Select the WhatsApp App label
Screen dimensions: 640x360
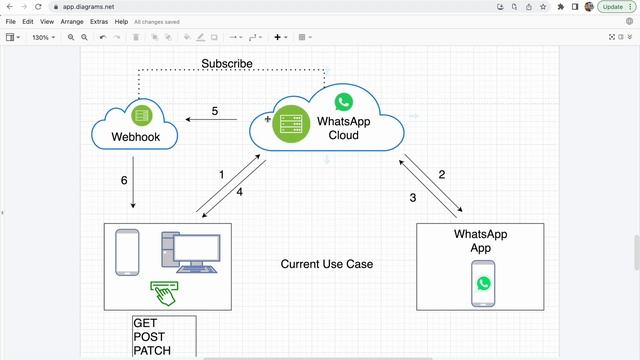coord(480,241)
